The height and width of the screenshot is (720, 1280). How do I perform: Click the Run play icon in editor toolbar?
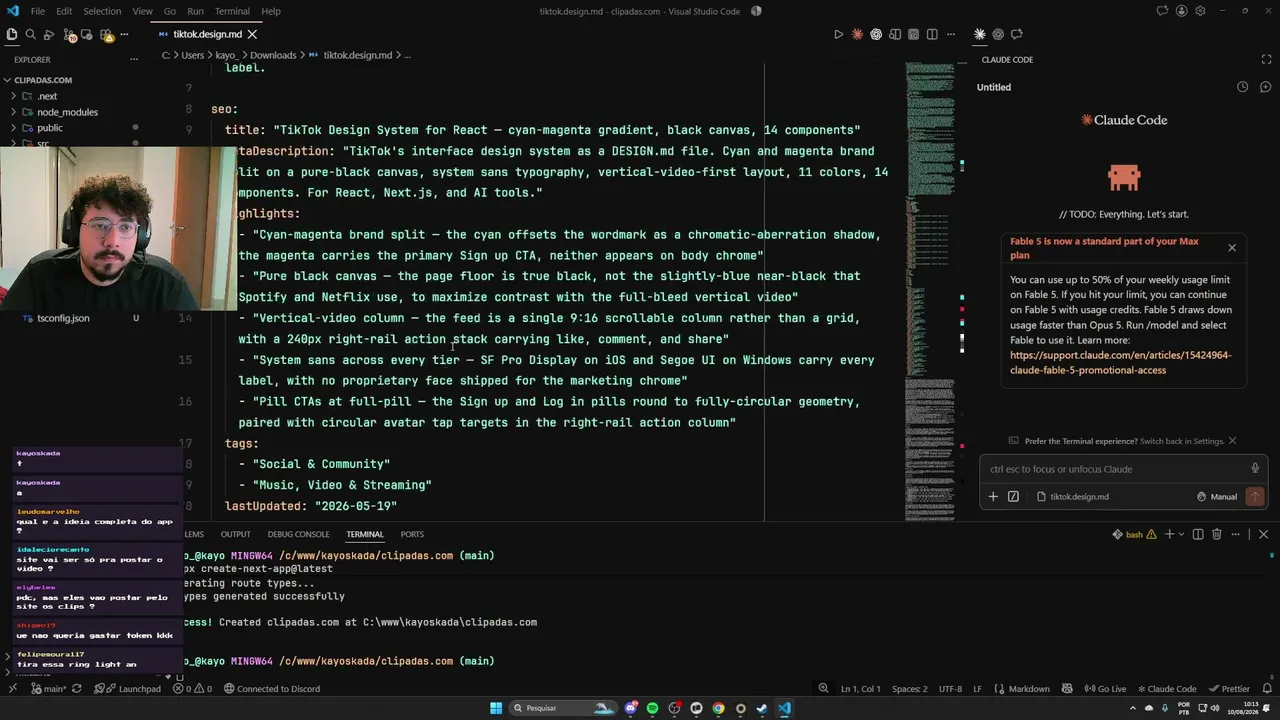[x=838, y=34]
